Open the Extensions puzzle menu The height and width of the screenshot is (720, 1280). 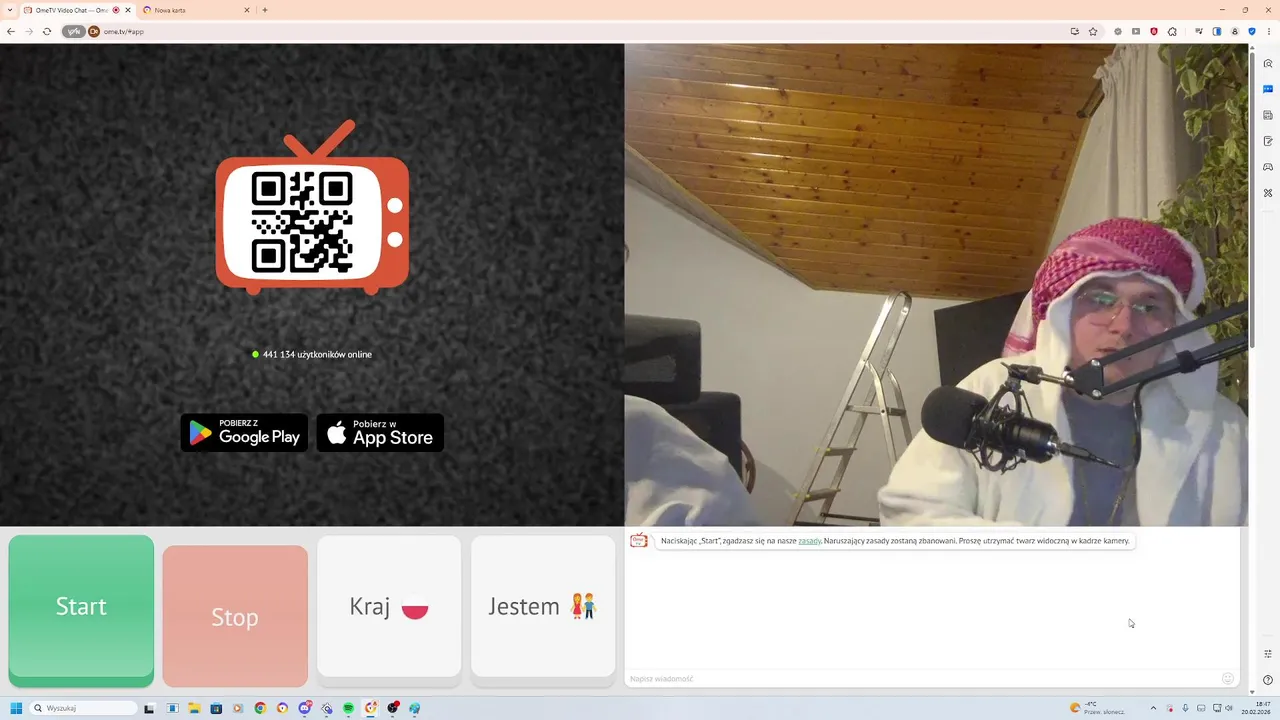[x=1172, y=31]
